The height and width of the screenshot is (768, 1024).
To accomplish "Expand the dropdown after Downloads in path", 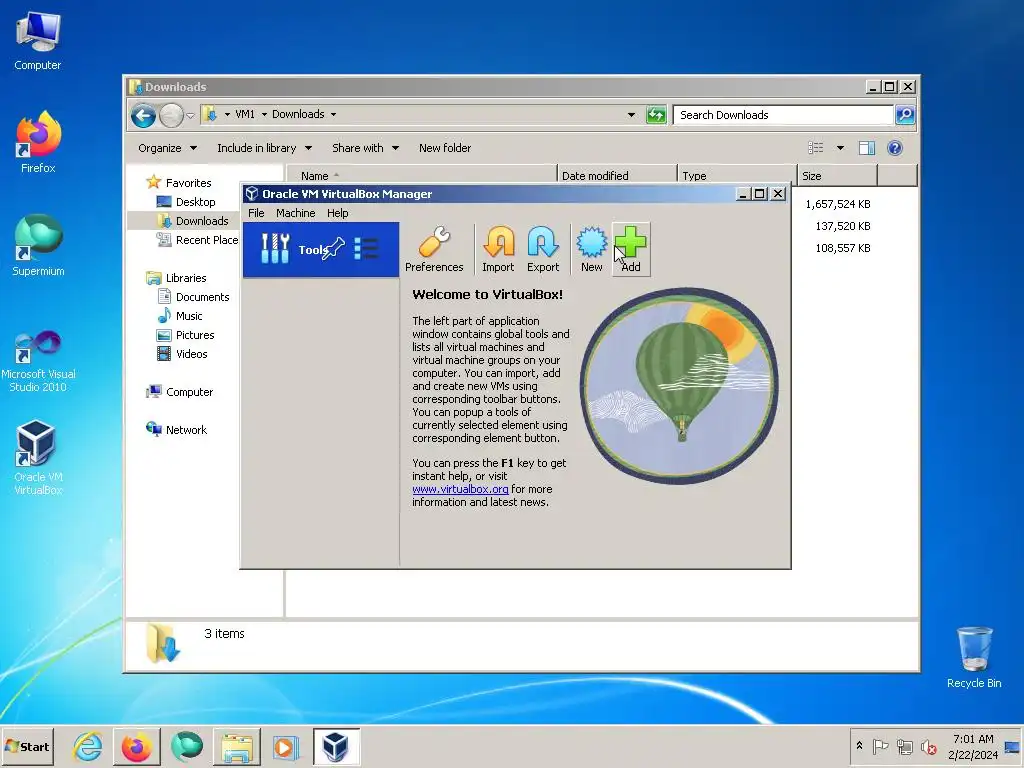I will (333, 114).
